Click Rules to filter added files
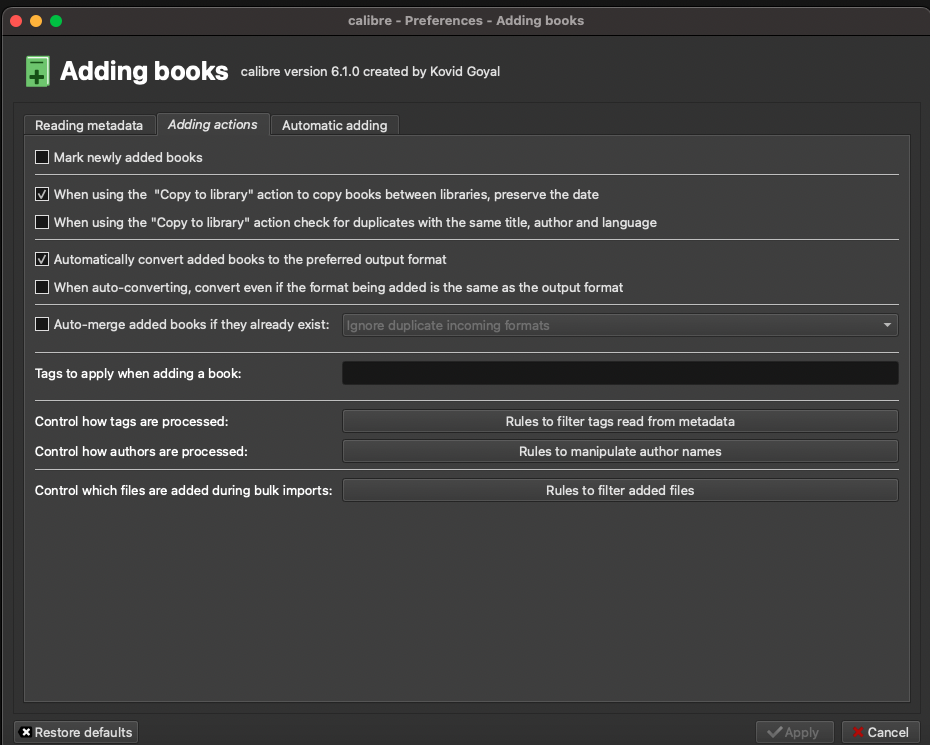The height and width of the screenshot is (745, 930). click(x=620, y=490)
